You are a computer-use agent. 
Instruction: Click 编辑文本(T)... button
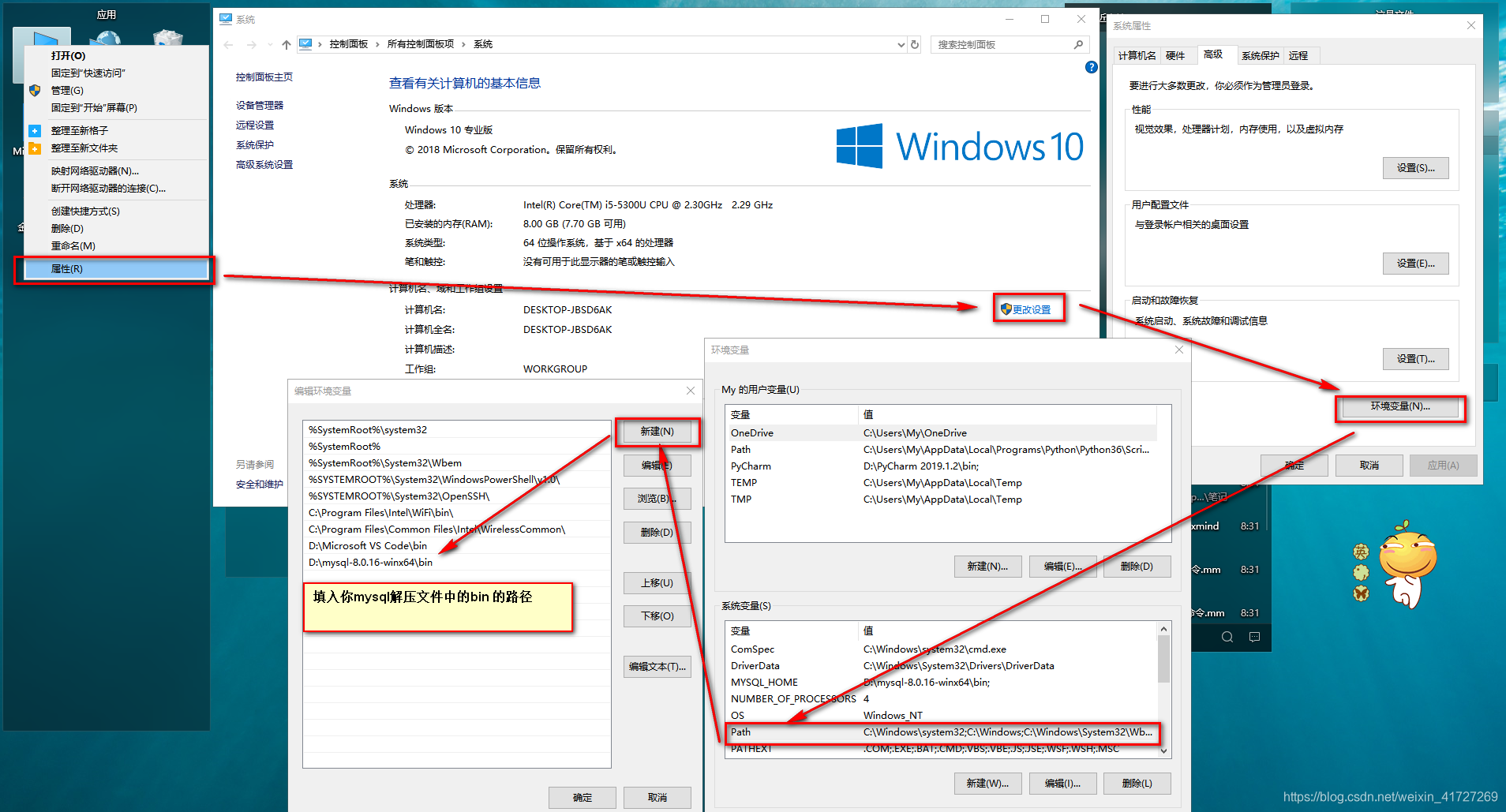point(657,667)
